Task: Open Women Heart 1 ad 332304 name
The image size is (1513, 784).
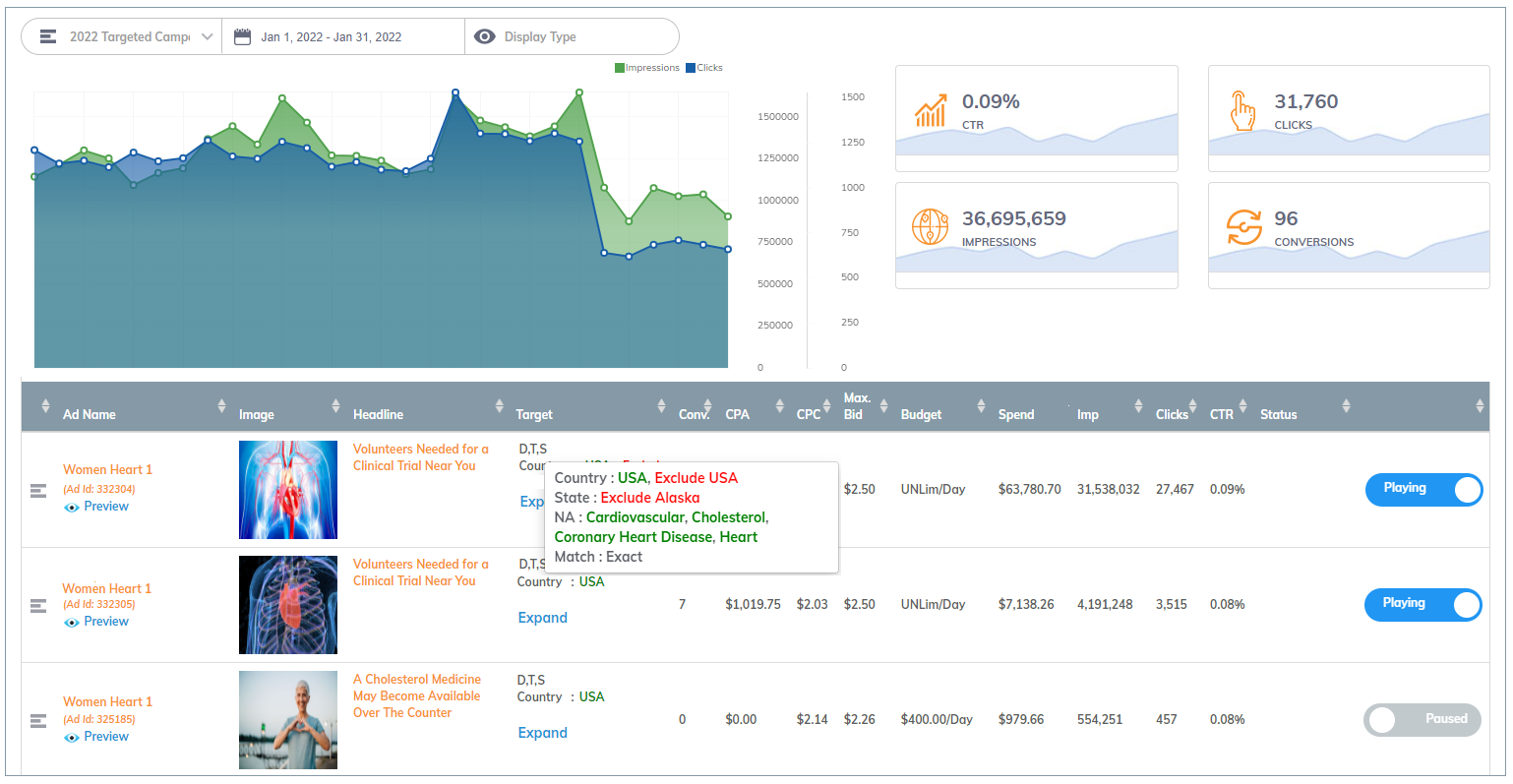Action: pos(108,470)
